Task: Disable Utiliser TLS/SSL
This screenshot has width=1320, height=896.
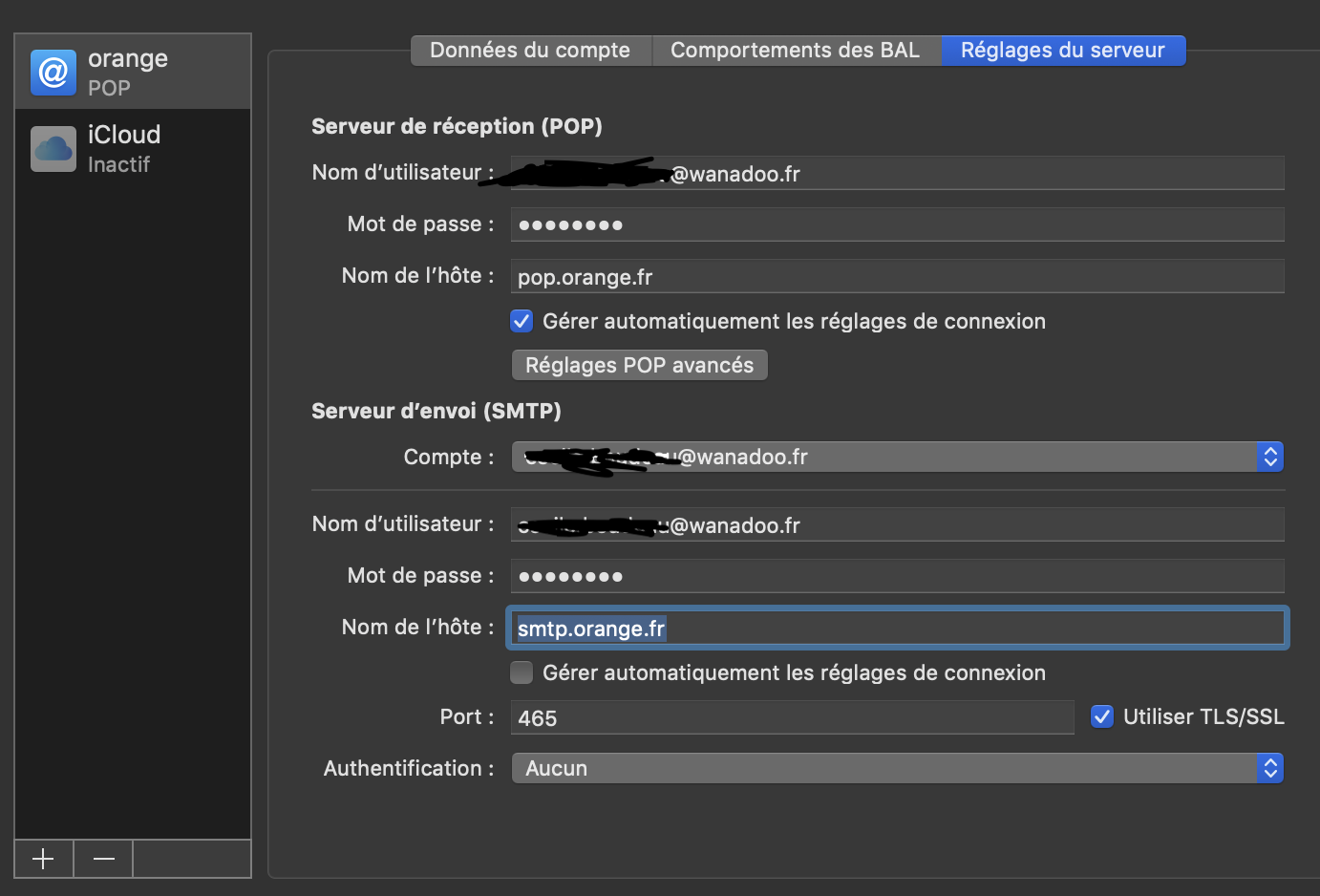Action: pyautogui.click(x=1102, y=716)
